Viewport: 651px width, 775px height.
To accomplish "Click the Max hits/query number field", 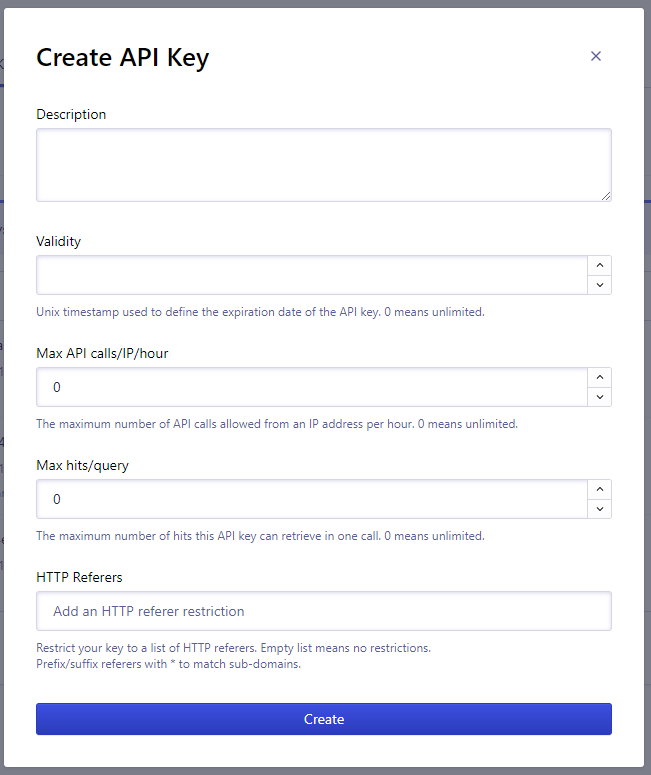I will coord(311,499).
